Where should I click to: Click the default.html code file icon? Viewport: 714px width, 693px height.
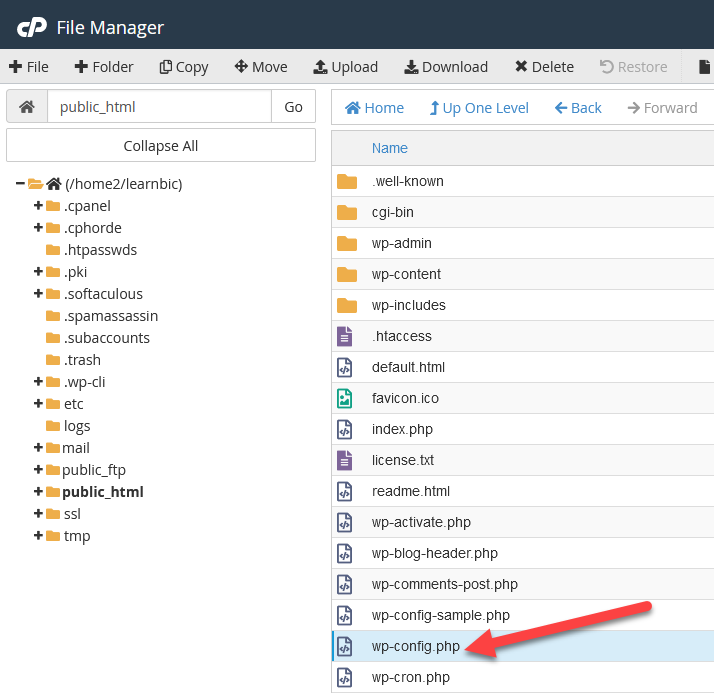[345, 367]
